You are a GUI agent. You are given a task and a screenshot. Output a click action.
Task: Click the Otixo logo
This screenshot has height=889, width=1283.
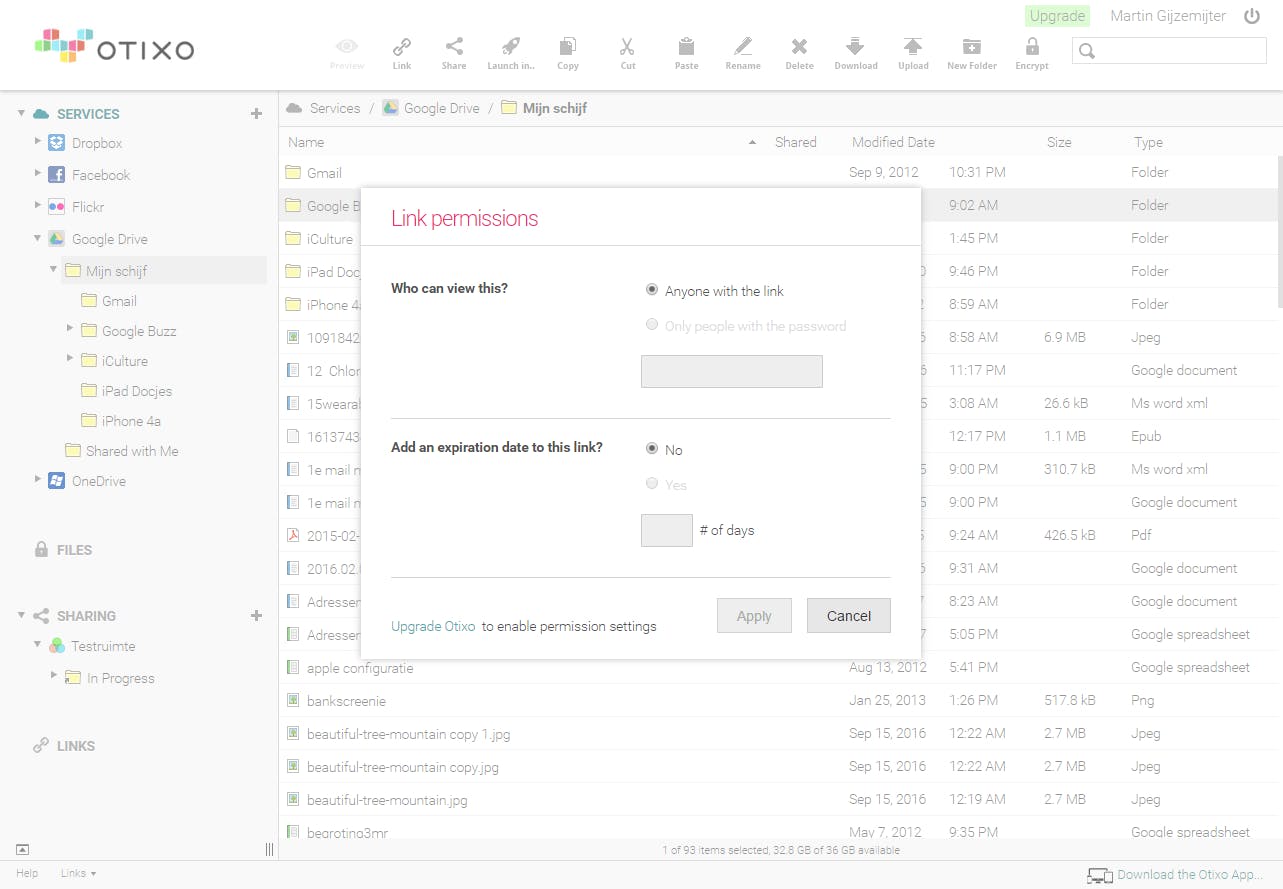pos(114,46)
